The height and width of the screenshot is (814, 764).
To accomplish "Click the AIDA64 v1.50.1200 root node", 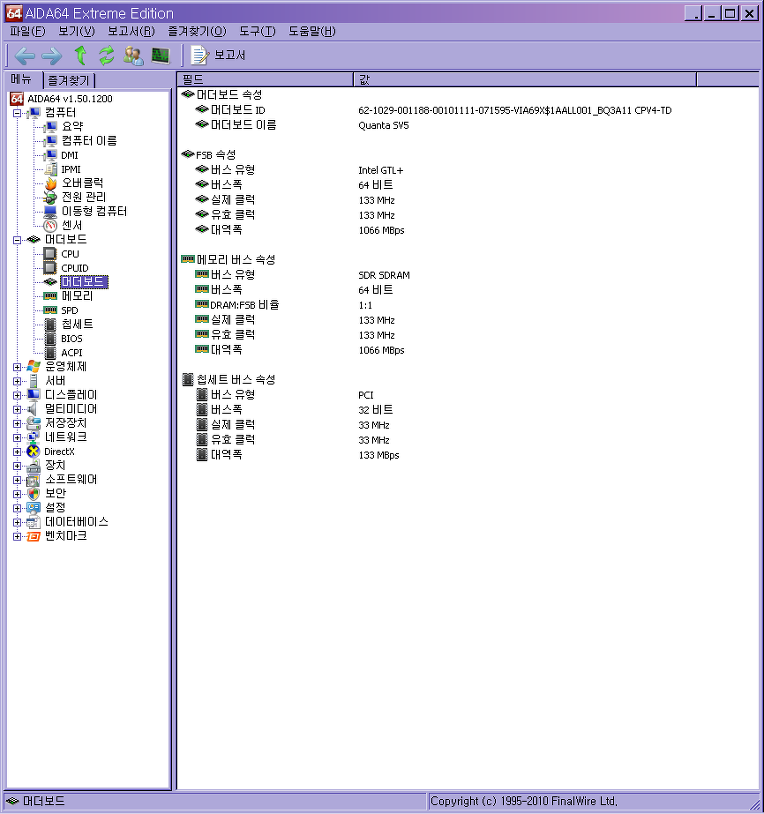I will click(70, 99).
